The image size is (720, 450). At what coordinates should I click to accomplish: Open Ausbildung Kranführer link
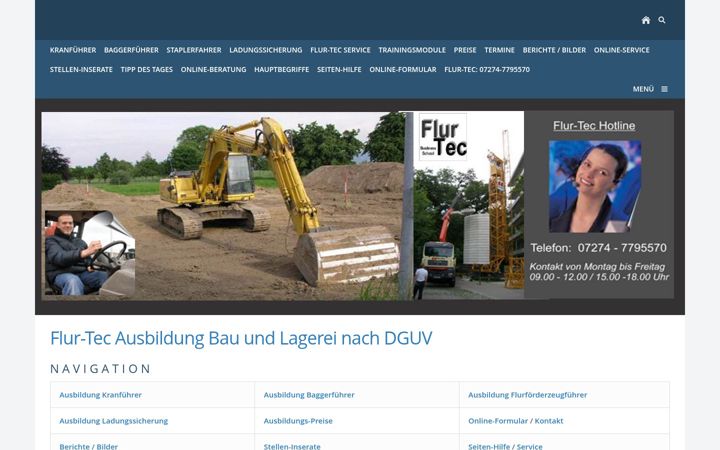(x=101, y=395)
